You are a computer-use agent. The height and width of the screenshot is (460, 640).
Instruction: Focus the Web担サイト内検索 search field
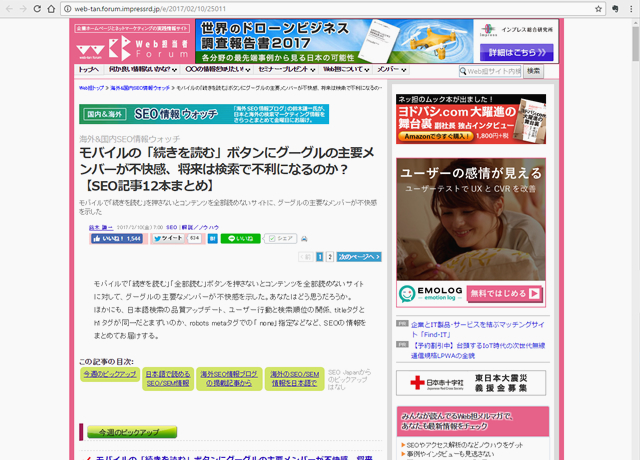pos(491,71)
